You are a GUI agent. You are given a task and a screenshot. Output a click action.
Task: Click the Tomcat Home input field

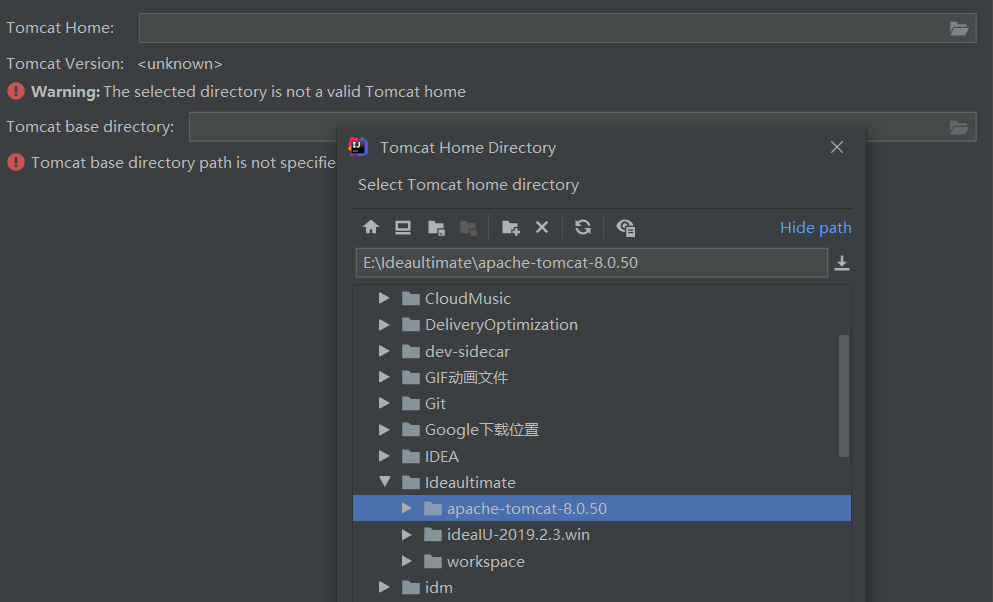557,28
